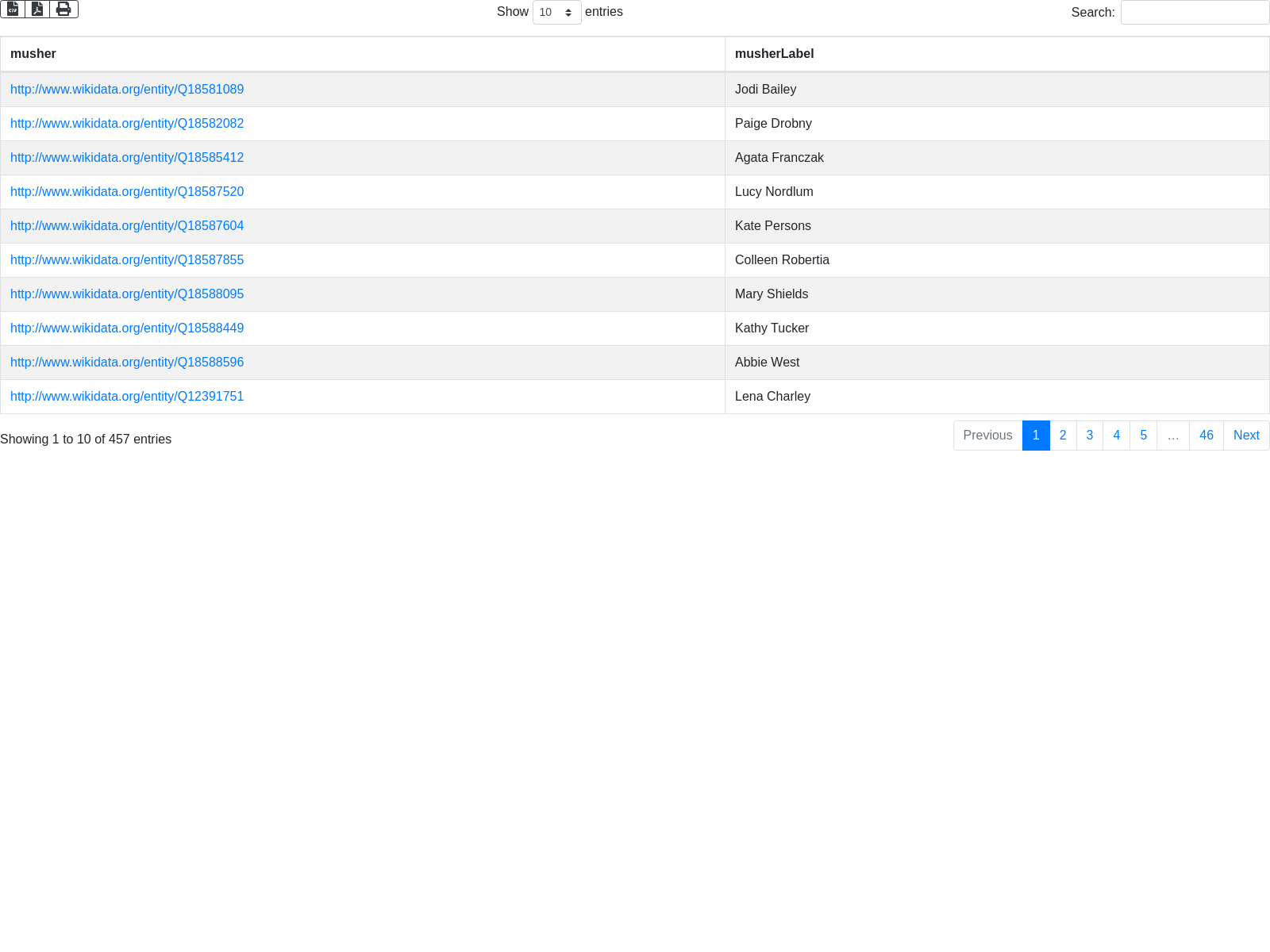Select page 5 in pagination
The height and width of the screenshot is (952, 1270).
pyautogui.click(x=1143, y=436)
